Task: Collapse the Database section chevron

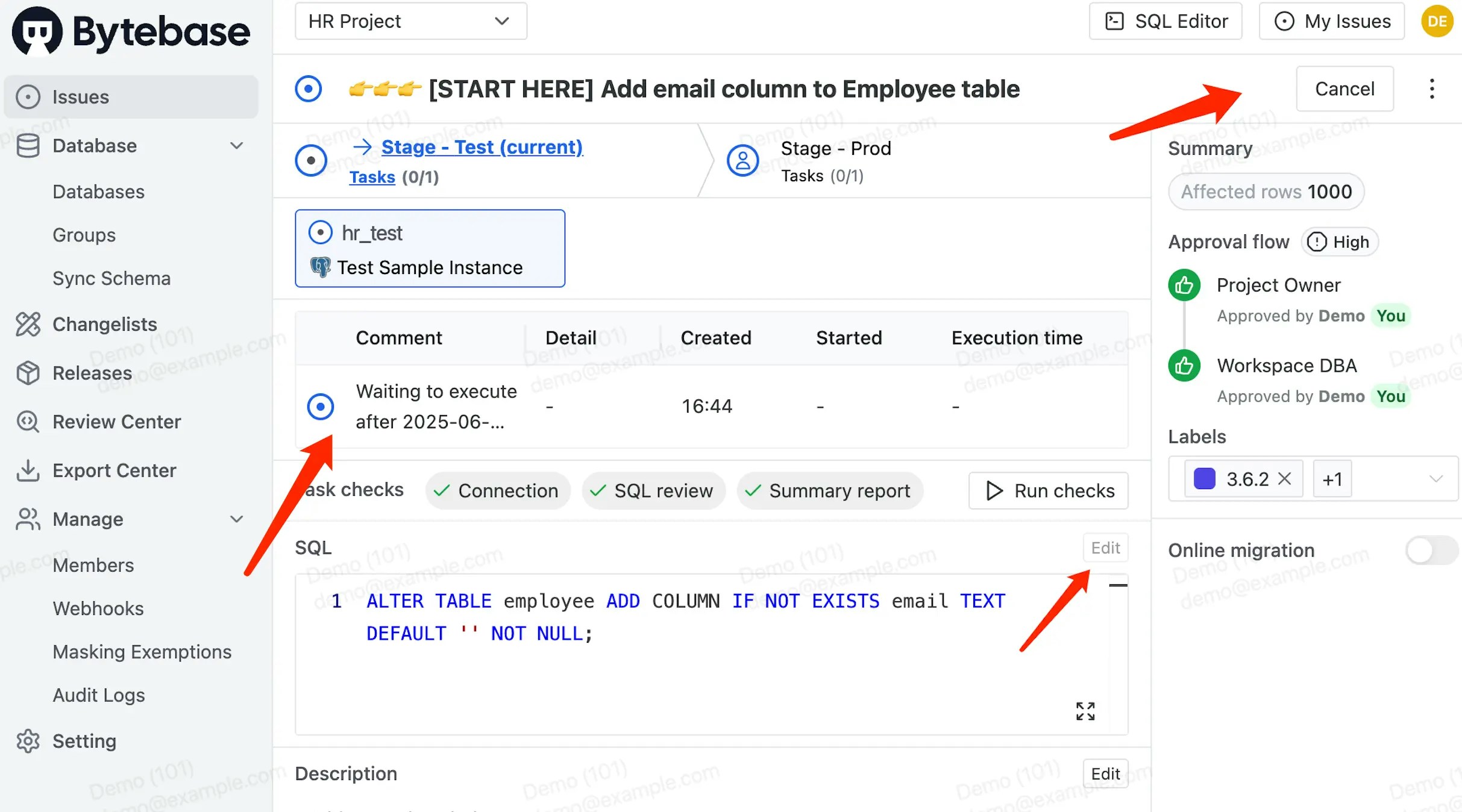Action: point(237,146)
